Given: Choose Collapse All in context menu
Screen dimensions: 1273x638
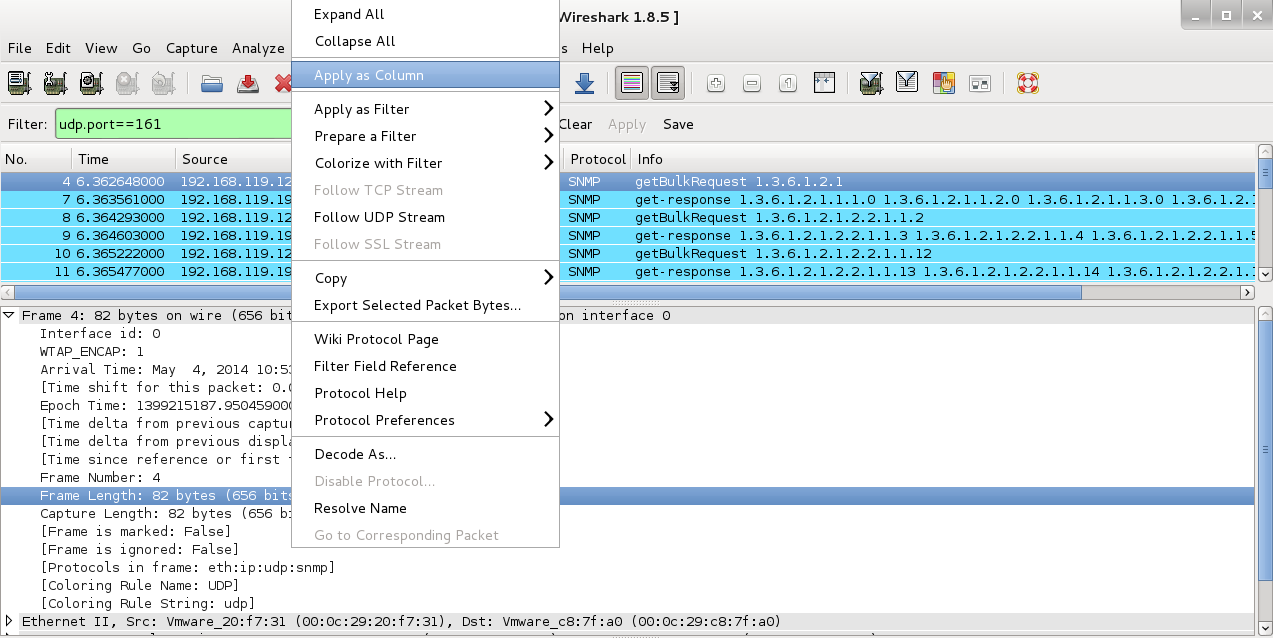Looking at the screenshot, I should pyautogui.click(x=425, y=41).
